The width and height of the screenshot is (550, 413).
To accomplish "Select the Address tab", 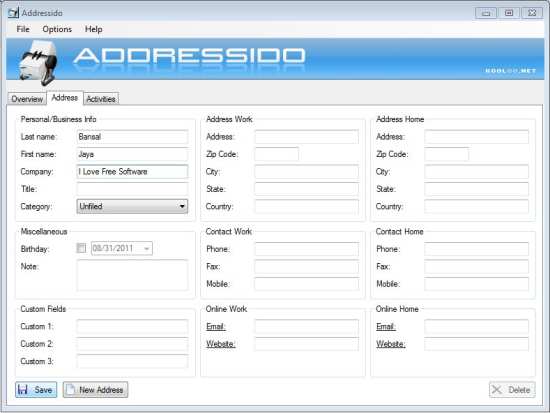I will click(65, 98).
